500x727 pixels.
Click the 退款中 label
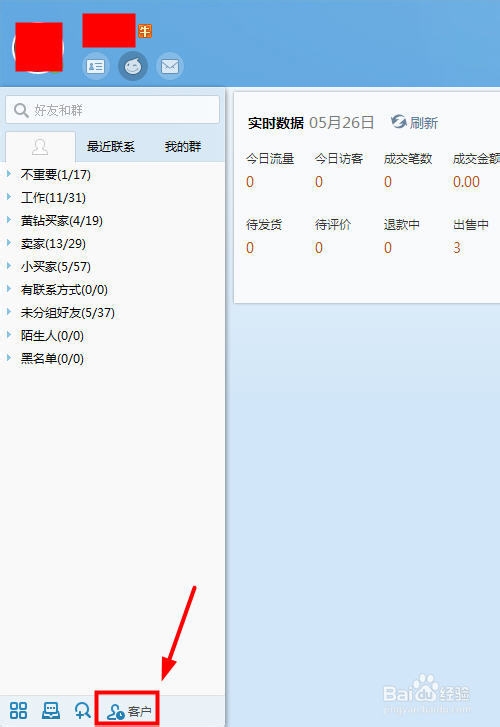point(402,225)
